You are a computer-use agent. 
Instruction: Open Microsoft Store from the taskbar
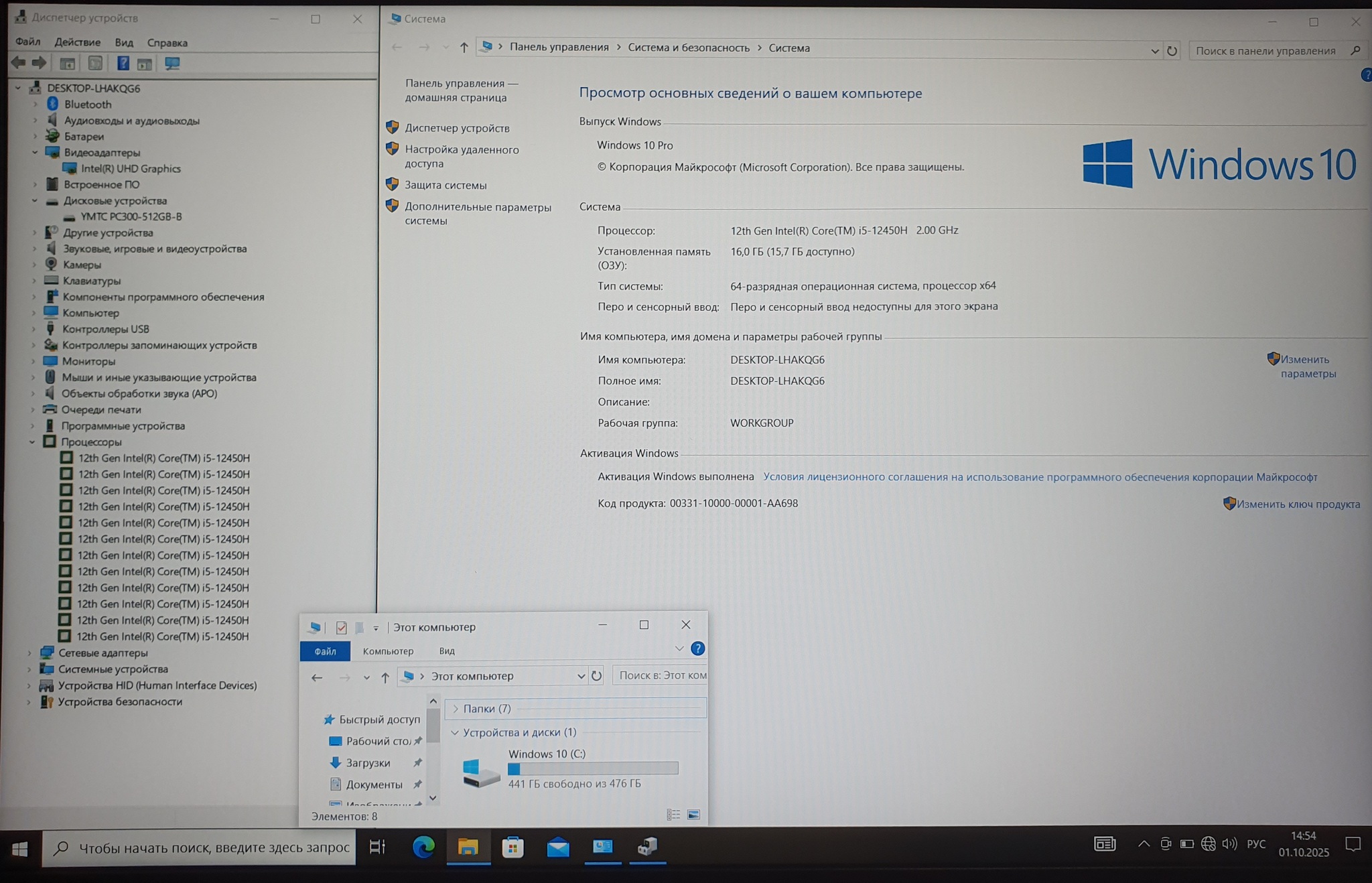click(x=512, y=847)
